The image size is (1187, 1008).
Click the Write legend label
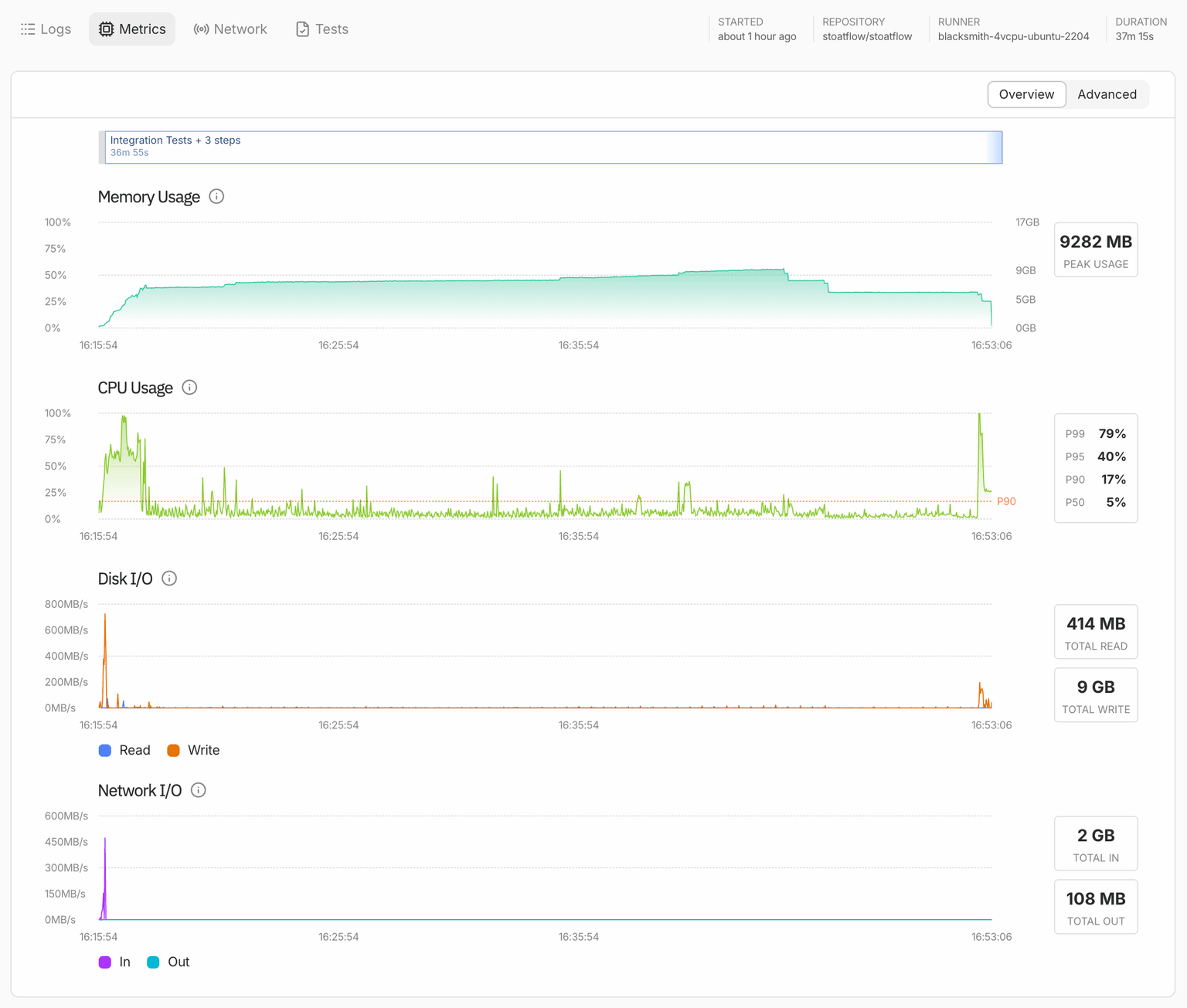(204, 750)
